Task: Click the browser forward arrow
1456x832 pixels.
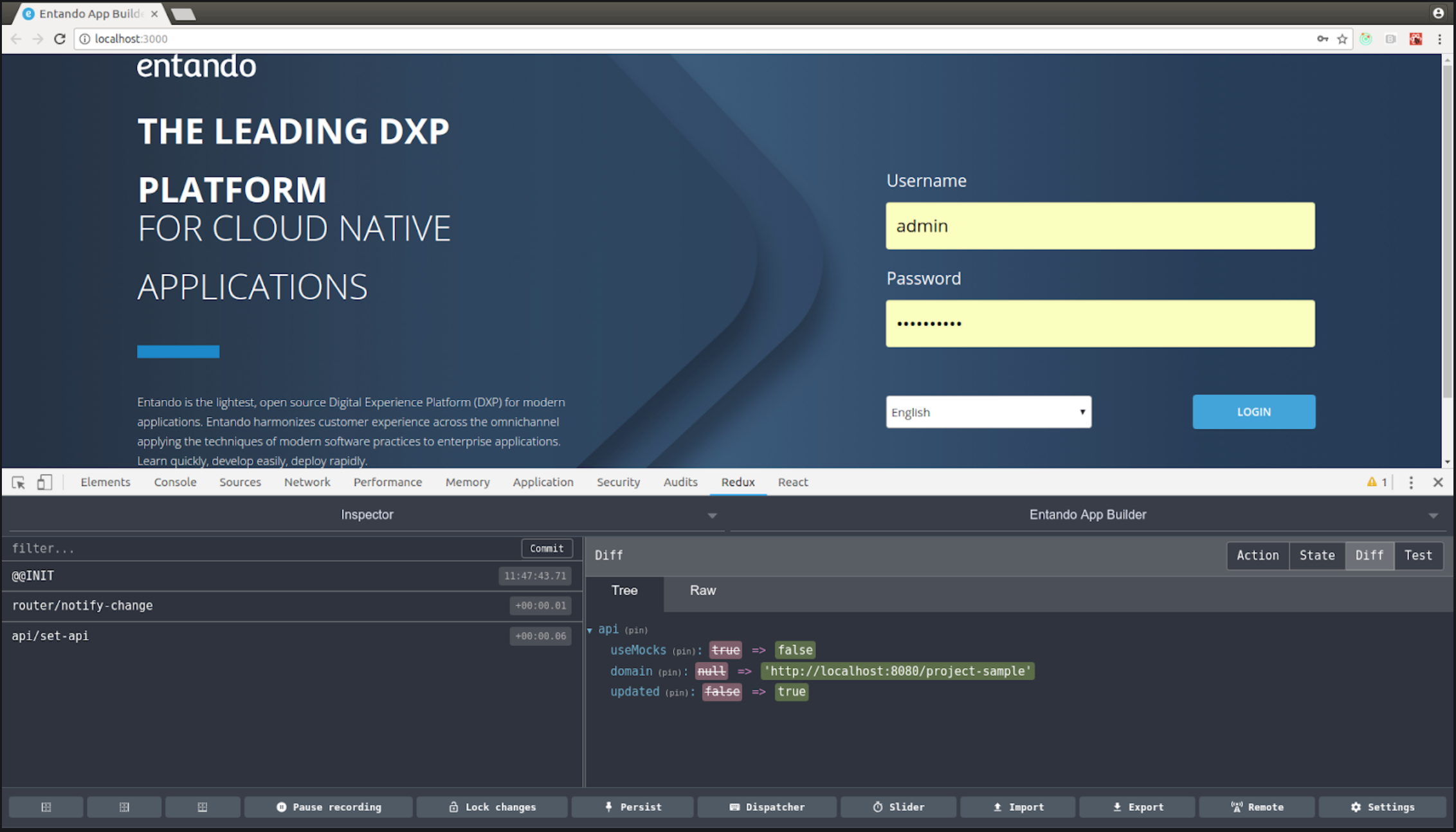Action: point(38,39)
